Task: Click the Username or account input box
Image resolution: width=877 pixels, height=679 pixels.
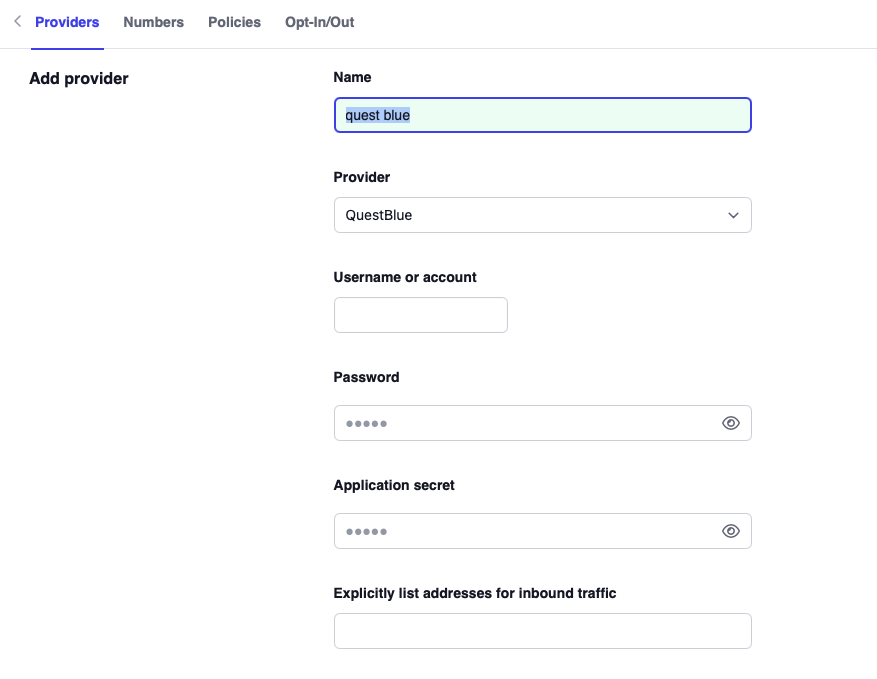Action: pyautogui.click(x=420, y=315)
